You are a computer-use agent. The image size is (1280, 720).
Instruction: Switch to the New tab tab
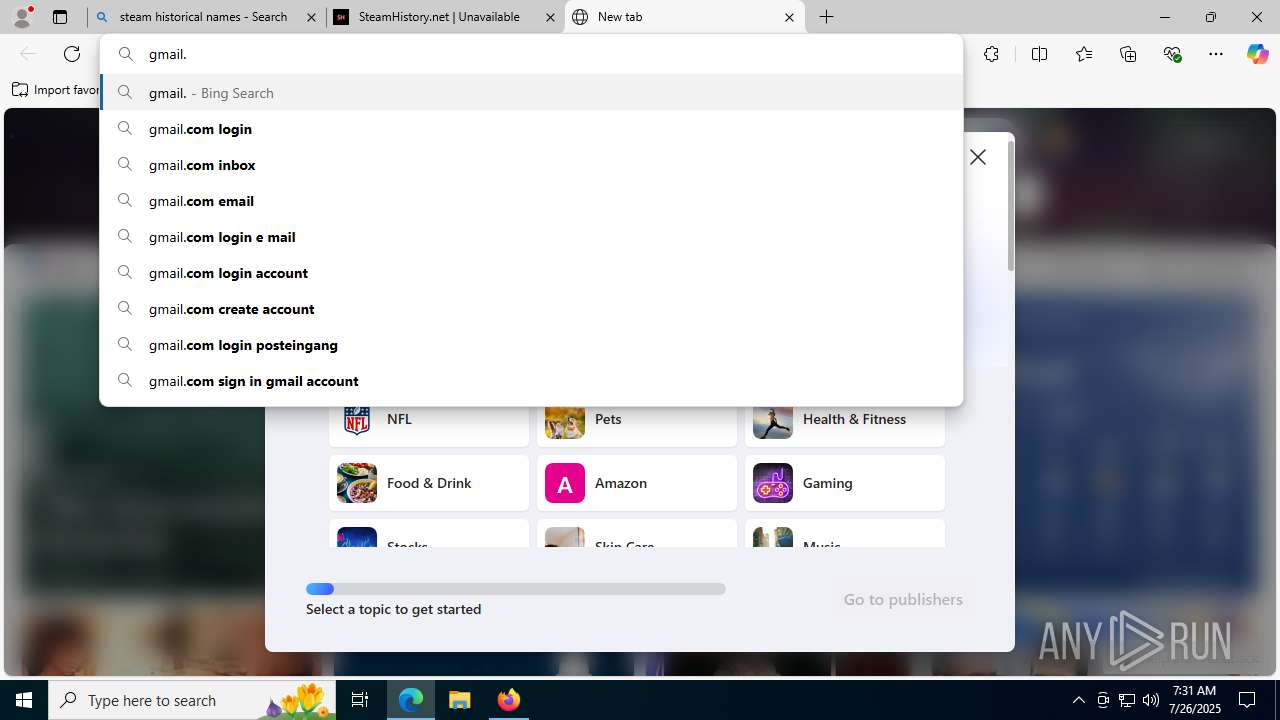(685, 17)
